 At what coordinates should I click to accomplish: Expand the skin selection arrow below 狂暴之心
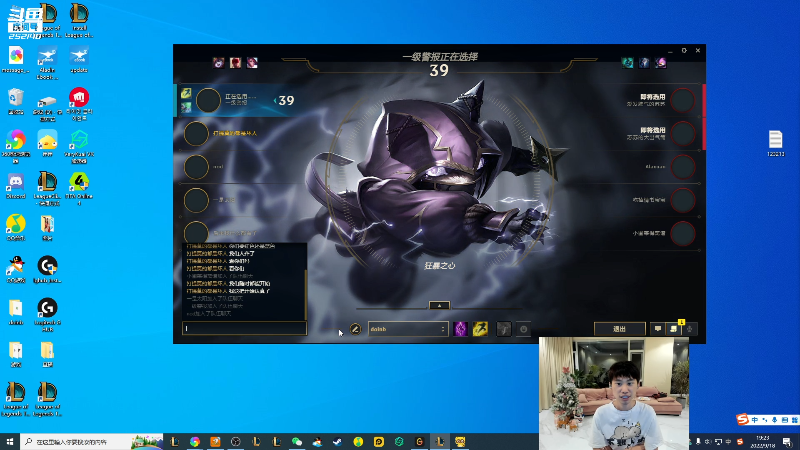click(x=439, y=306)
